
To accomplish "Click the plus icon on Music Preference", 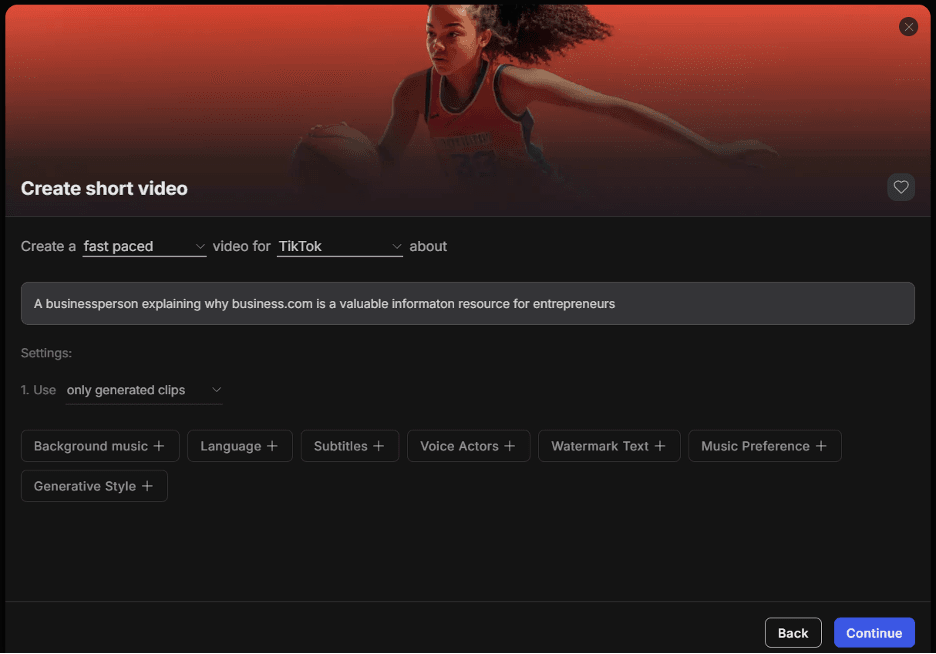I will tap(821, 446).
